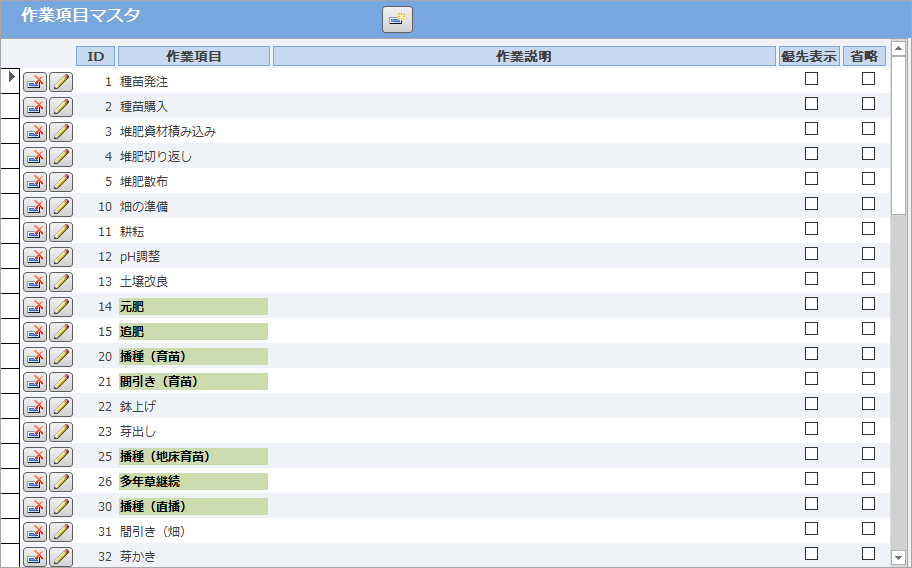Check 優先表示 for 播種（育苗）

(811, 353)
